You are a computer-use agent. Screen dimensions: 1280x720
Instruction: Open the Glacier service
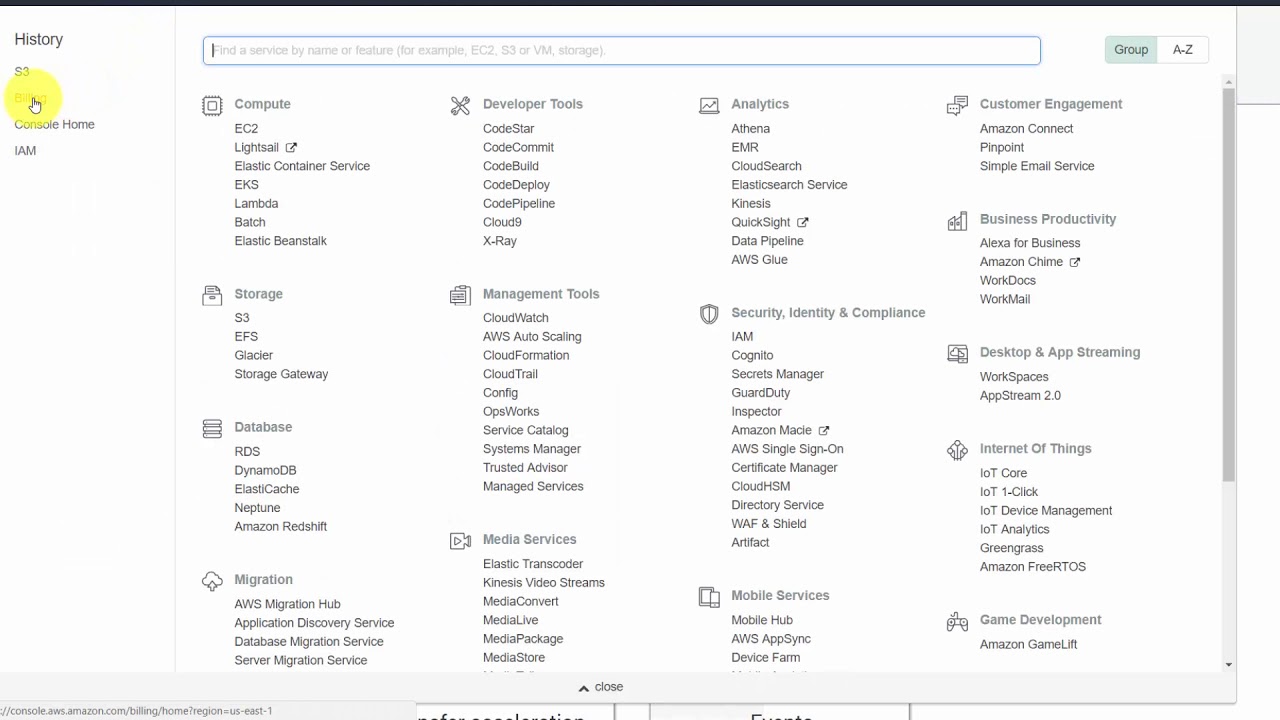pyautogui.click(x=253, y=355)
